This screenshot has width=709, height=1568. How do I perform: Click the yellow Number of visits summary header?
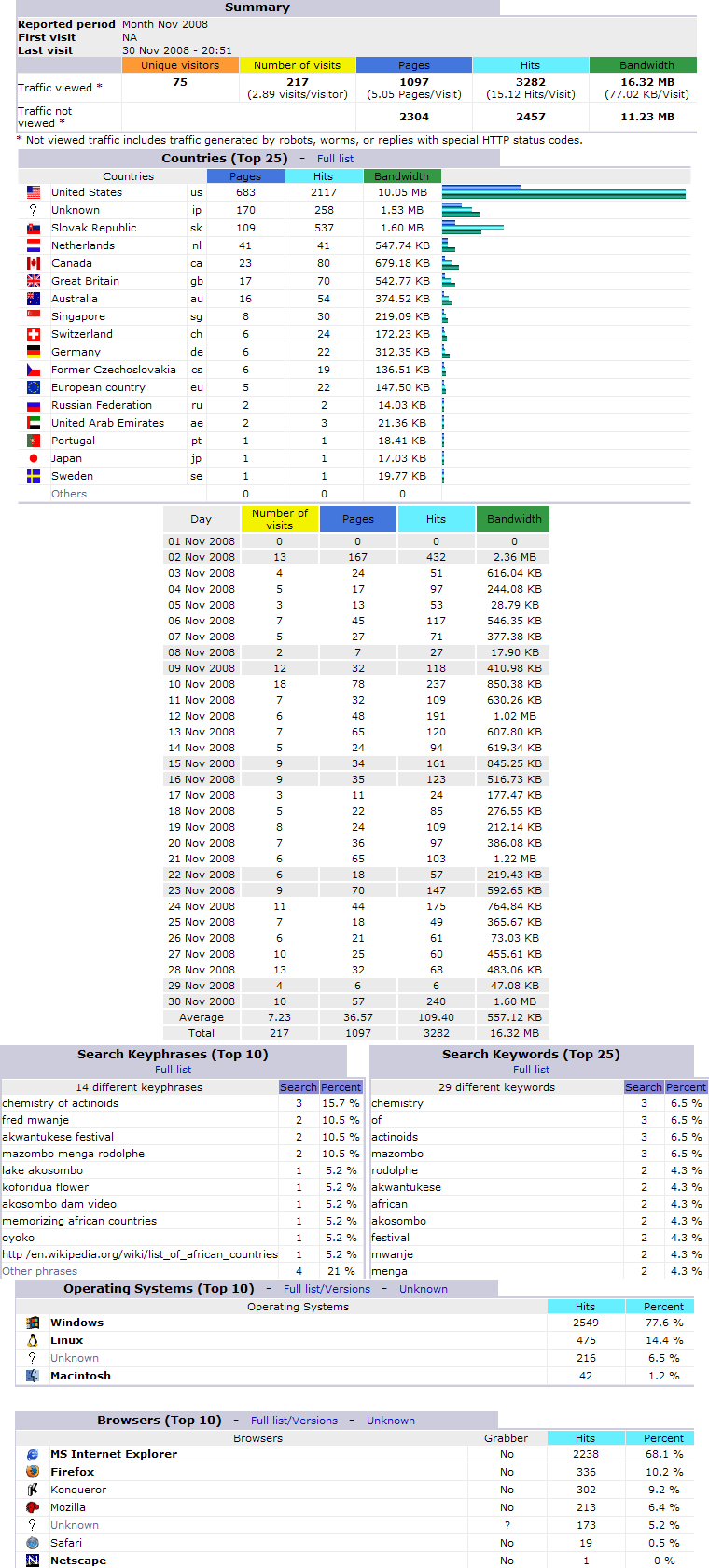(x=298, y=65)
